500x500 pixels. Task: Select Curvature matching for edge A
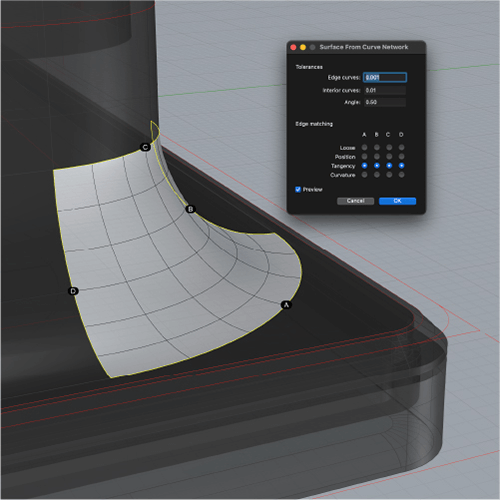tap(364, 175)
